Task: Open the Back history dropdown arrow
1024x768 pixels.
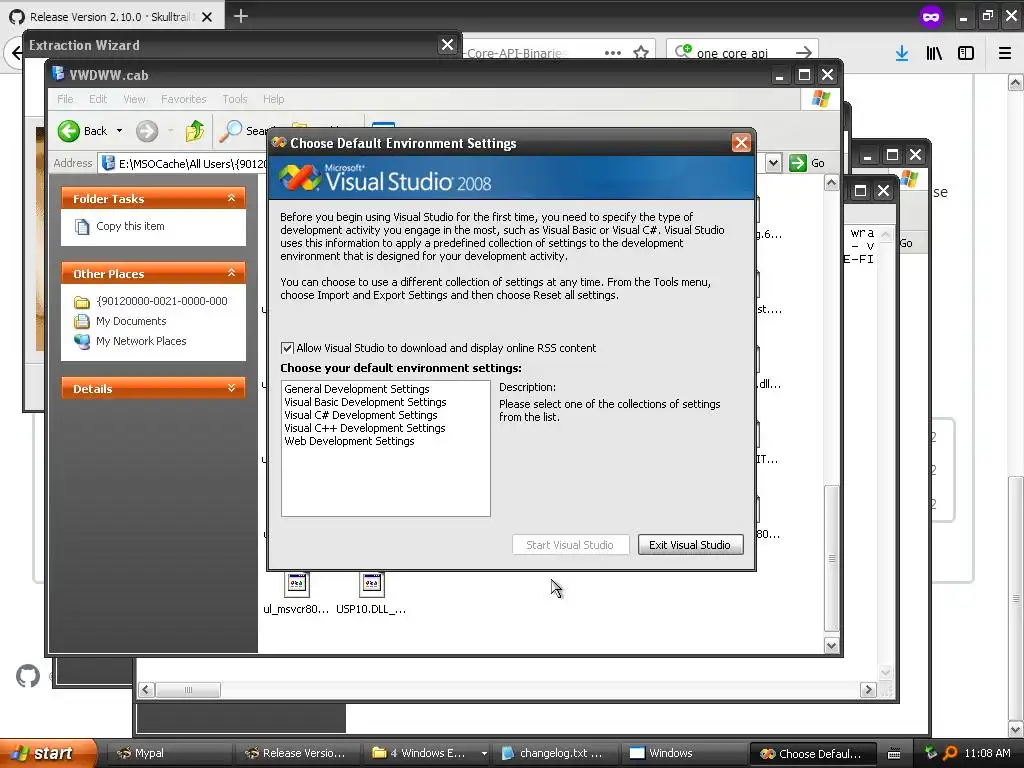Action: click(120, 131)
